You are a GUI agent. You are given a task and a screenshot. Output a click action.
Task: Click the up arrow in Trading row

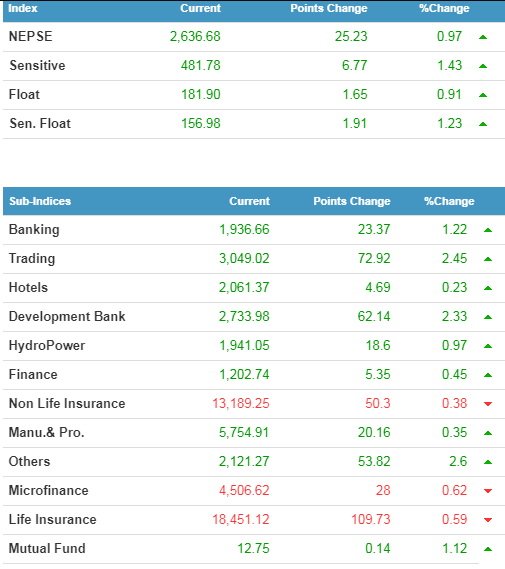coord(488,259)
